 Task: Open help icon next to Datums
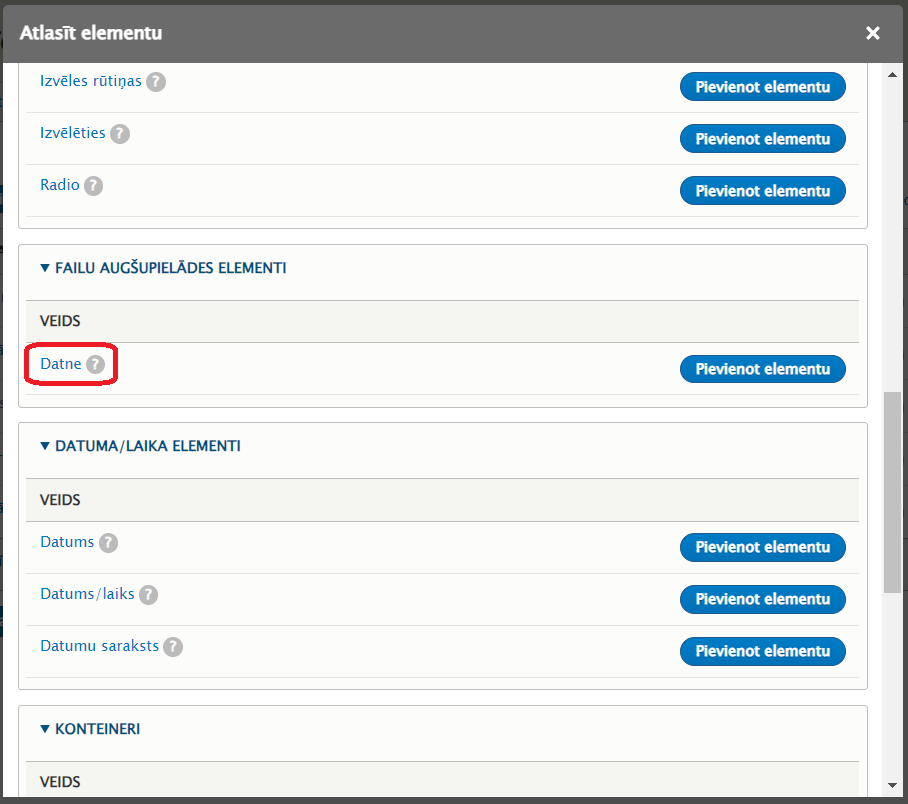point(108,543)
